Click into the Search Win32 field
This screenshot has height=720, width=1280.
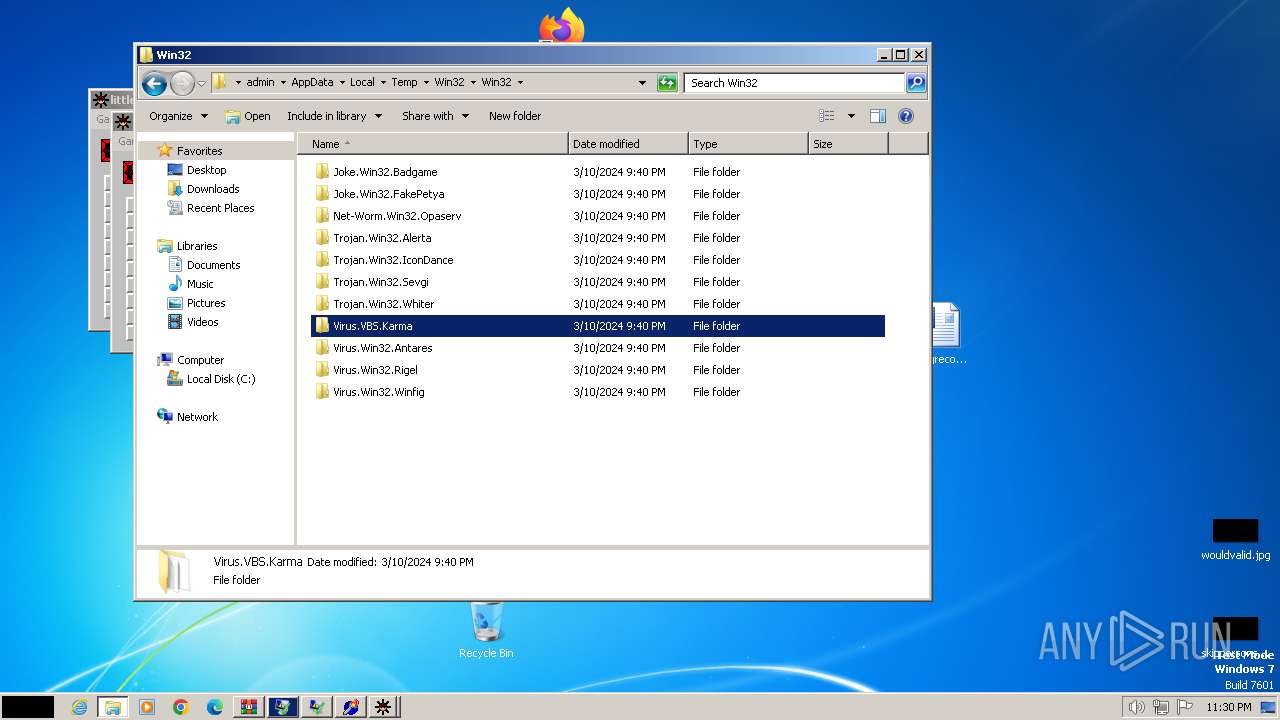795,83
